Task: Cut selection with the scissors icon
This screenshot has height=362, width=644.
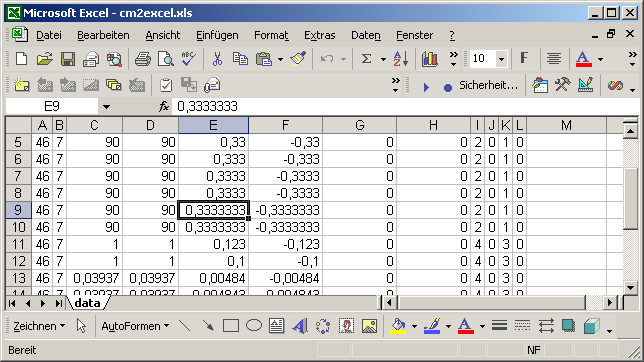Action: coord(217,59)
